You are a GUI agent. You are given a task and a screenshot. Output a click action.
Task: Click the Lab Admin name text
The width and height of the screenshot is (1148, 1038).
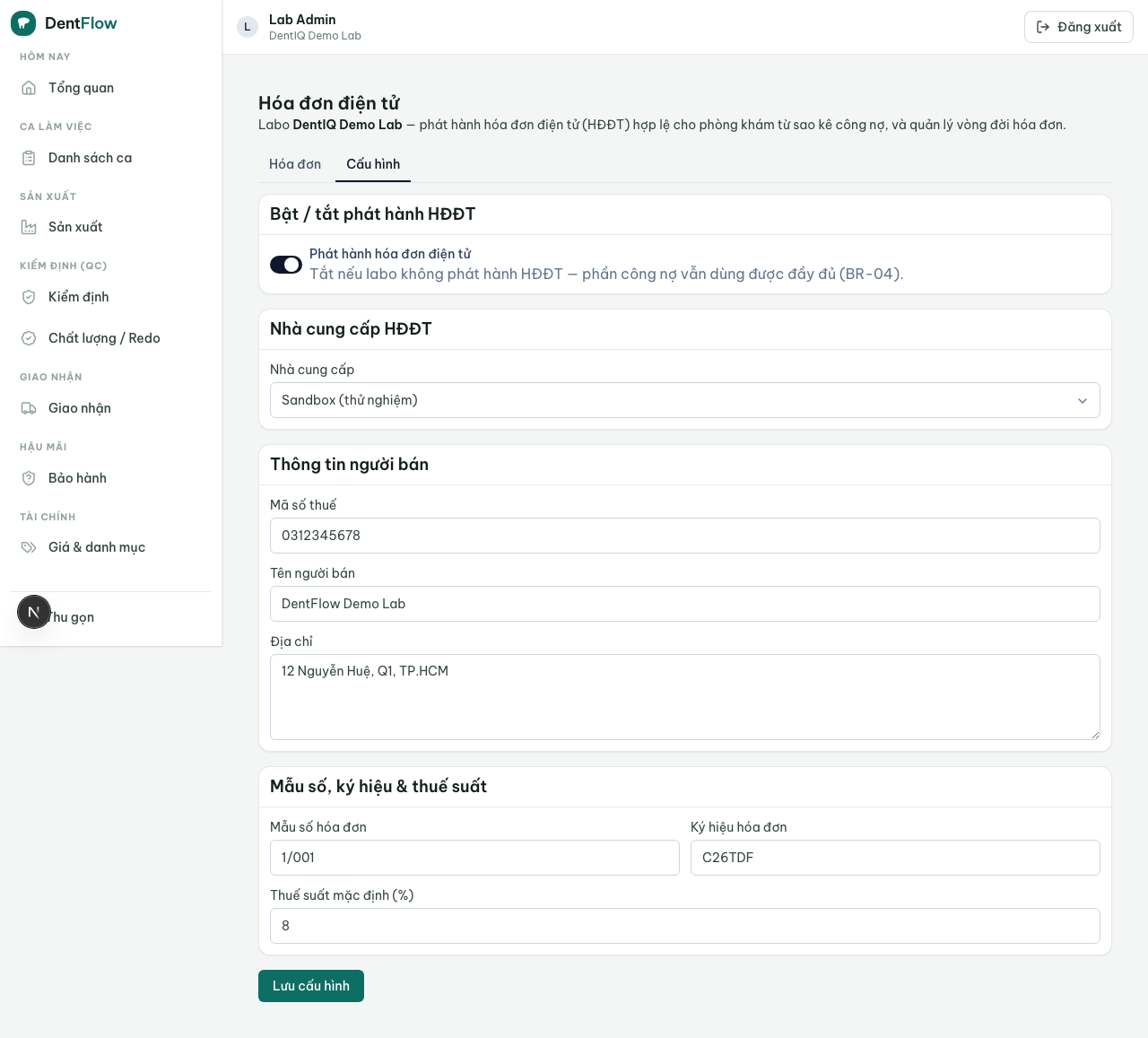coord(302,20)
